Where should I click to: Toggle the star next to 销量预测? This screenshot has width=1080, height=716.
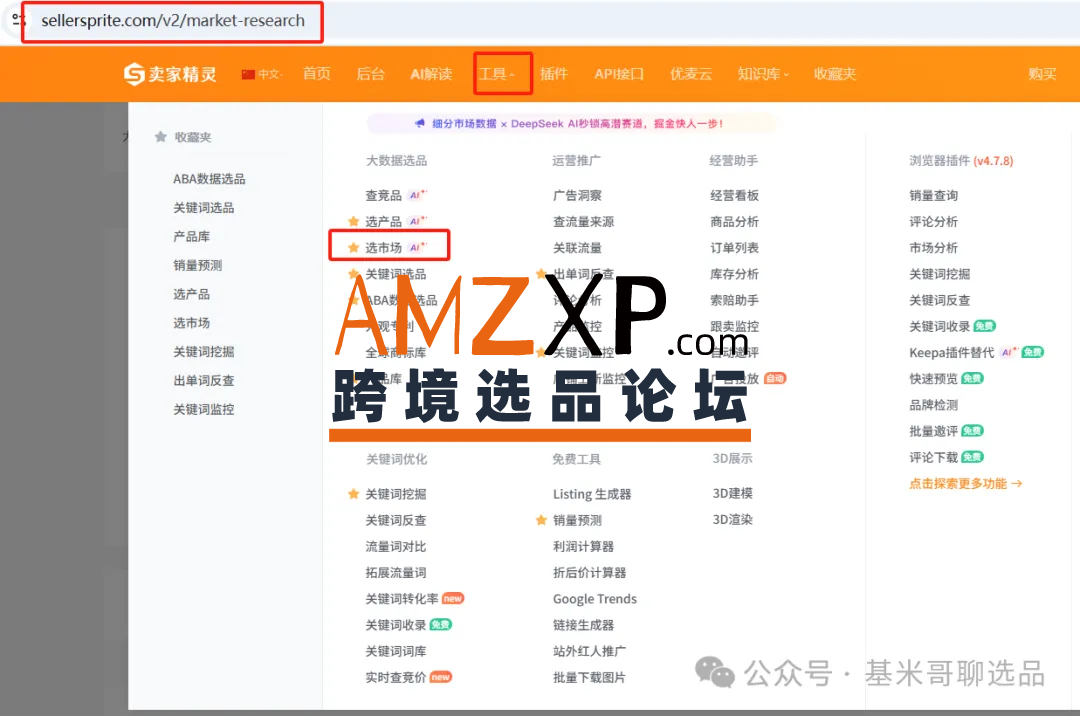541,520
